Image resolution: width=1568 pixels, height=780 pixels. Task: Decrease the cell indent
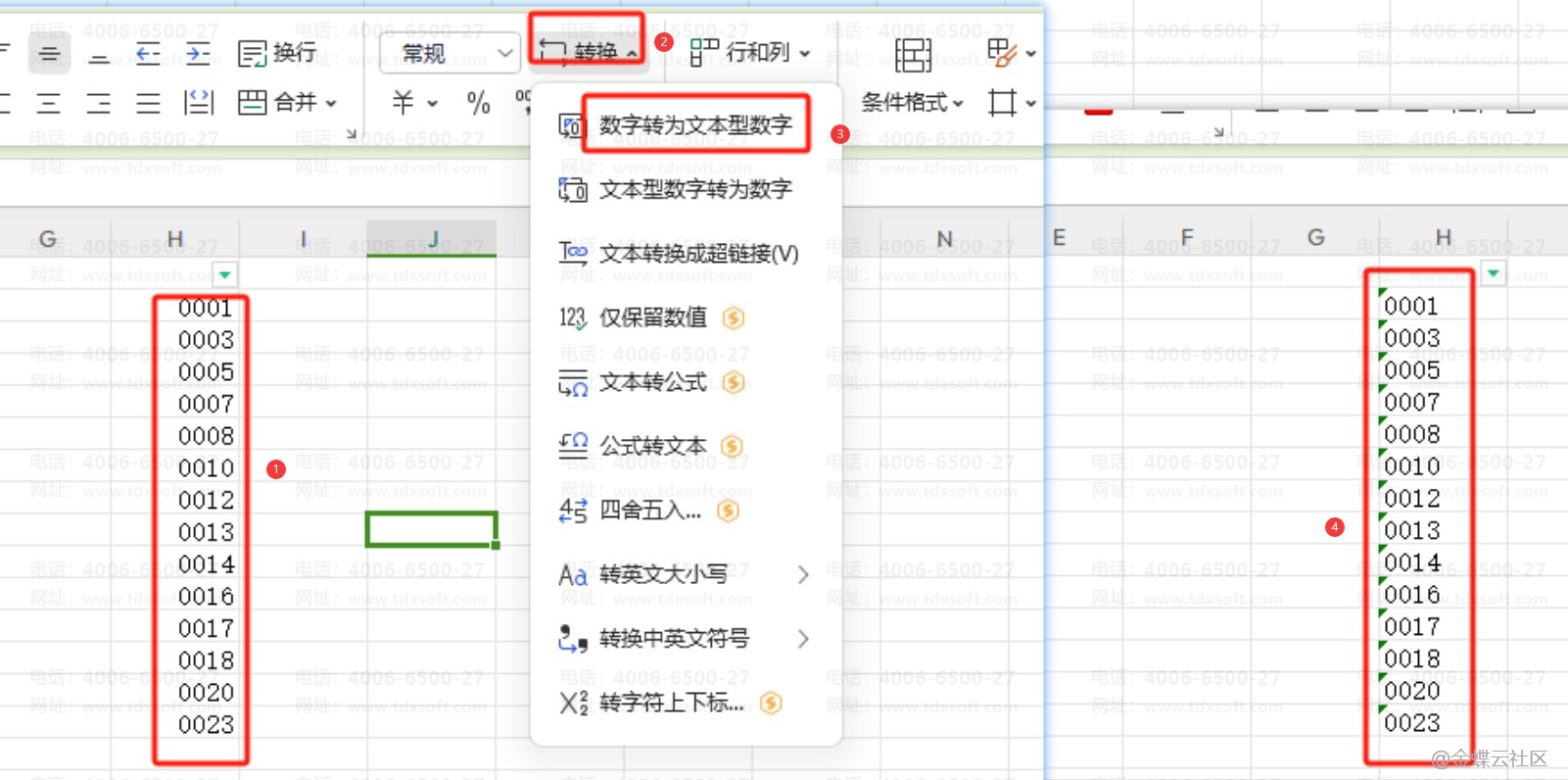coord(148,54)
